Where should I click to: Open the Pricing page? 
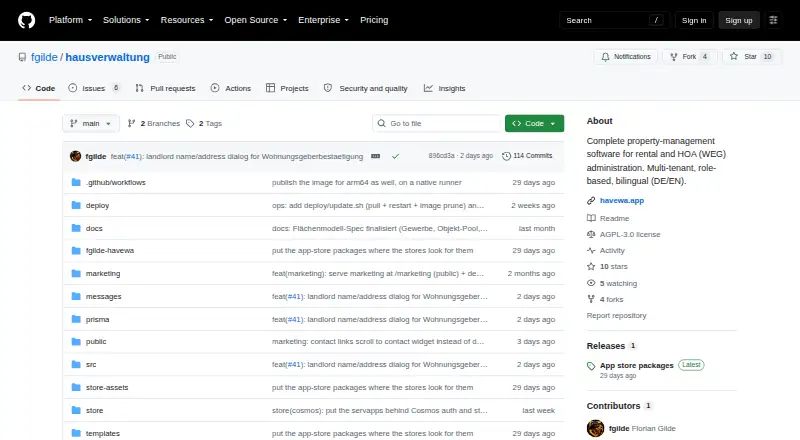(x=374, y=20)
